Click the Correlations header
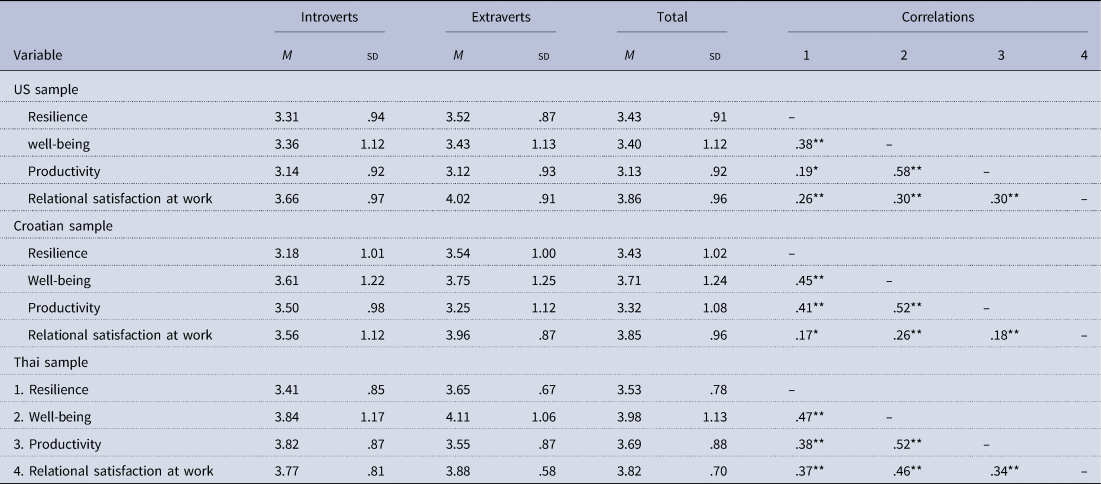1101x484 pixels. (938, 18)
